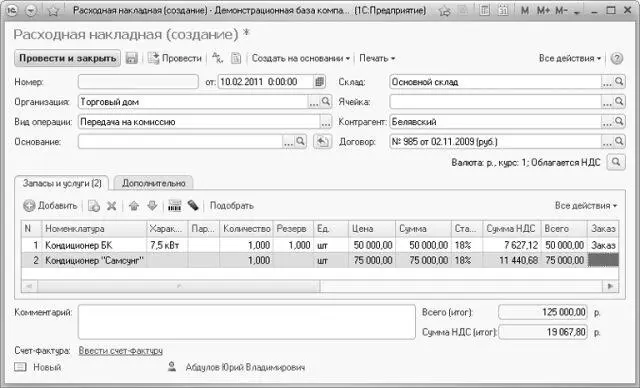The height and width of the screenshot is (388, 640).
Task: Click Добавить to add a row
Action: (50, 206)
